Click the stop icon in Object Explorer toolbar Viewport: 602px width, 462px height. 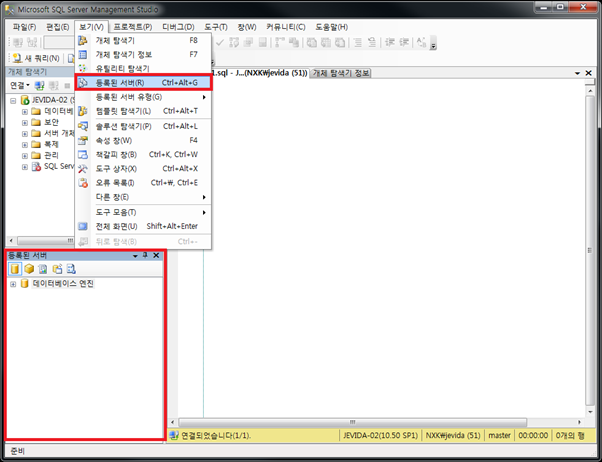pyautogui.click(x=68, y=85)
